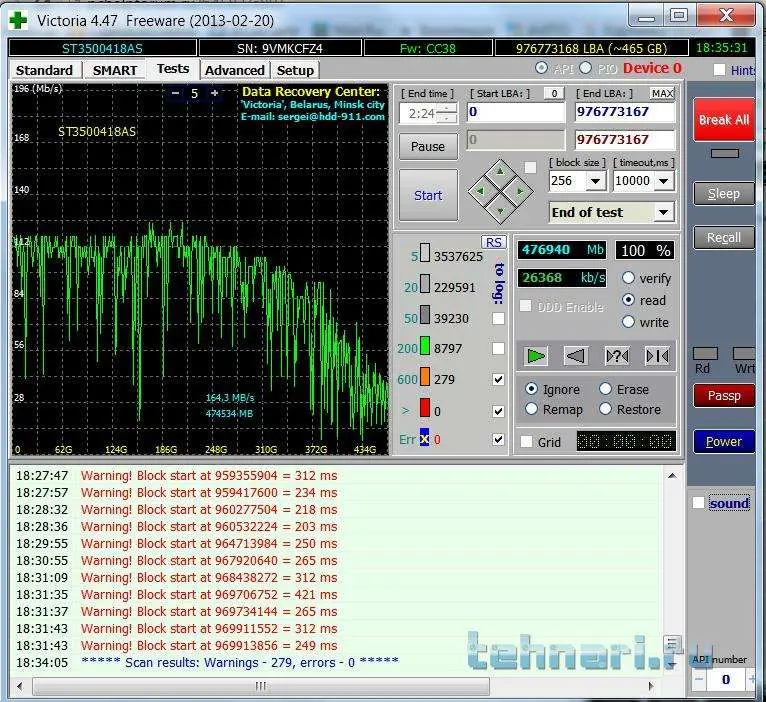Click the RS reset statistics button
This screenshot has width=766, height=702.
click(494, 242)
